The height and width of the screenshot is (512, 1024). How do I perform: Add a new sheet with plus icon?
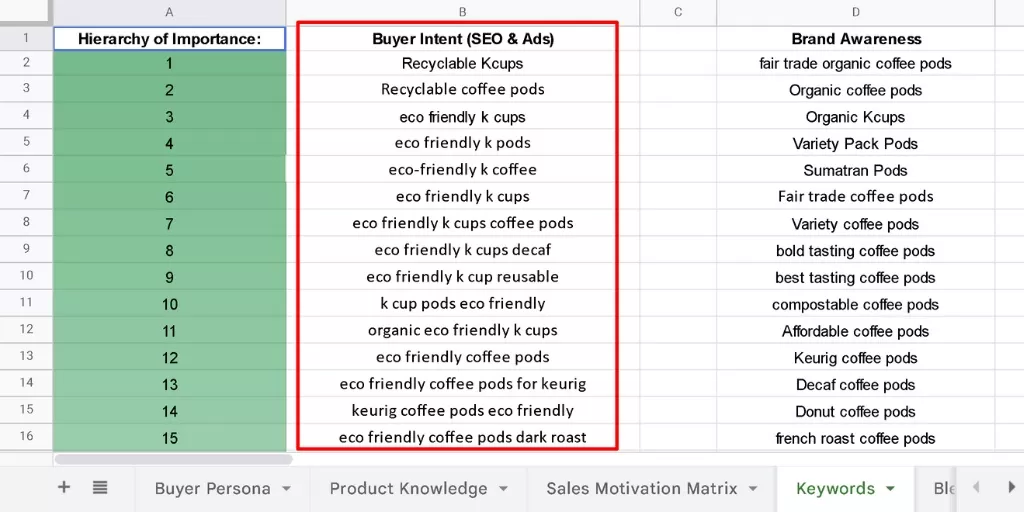(63, 487)
